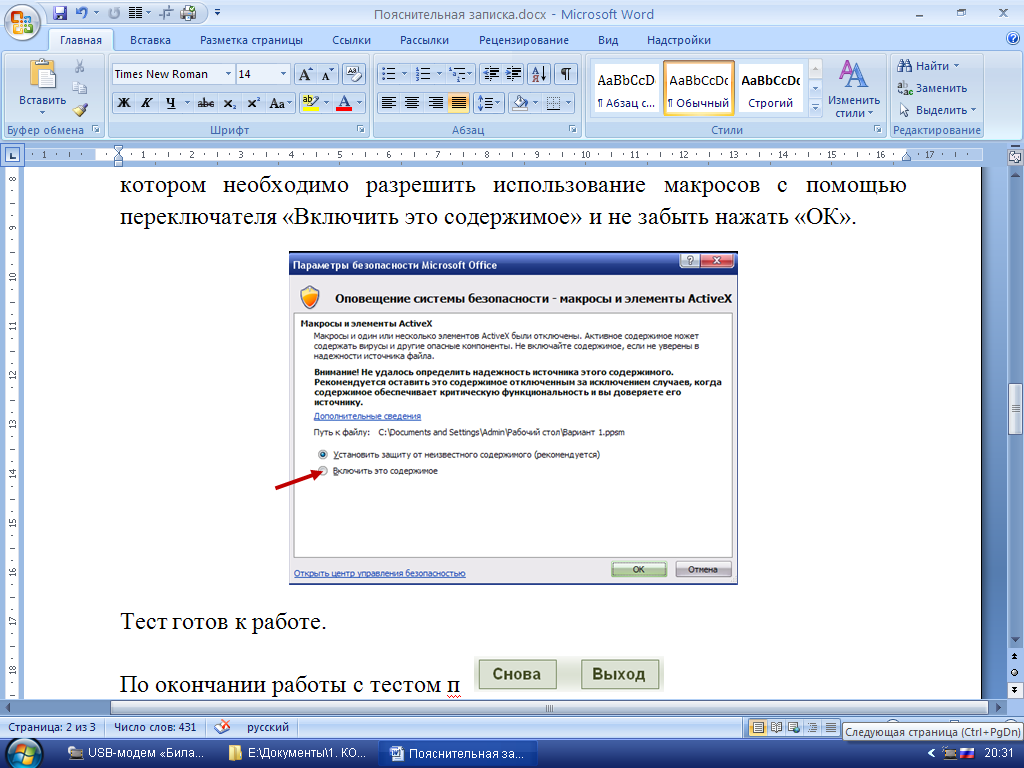Open the underline style dropdown arrow
Image resolution: width=1024 pixels, height=768 pixels.
pyautogui.click(x=187, y=103)
